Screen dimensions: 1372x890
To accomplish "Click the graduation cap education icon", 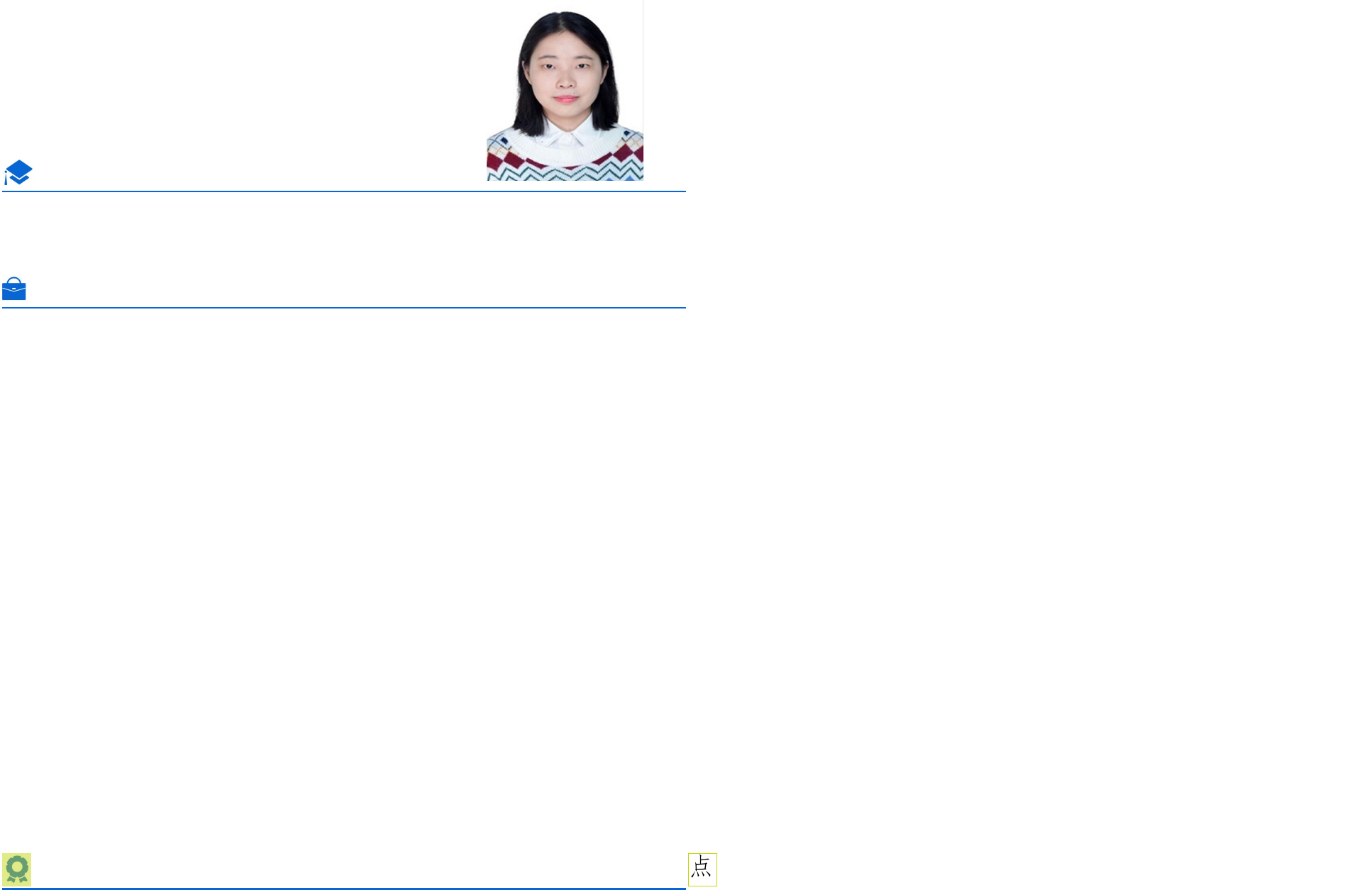I will 18,172.
